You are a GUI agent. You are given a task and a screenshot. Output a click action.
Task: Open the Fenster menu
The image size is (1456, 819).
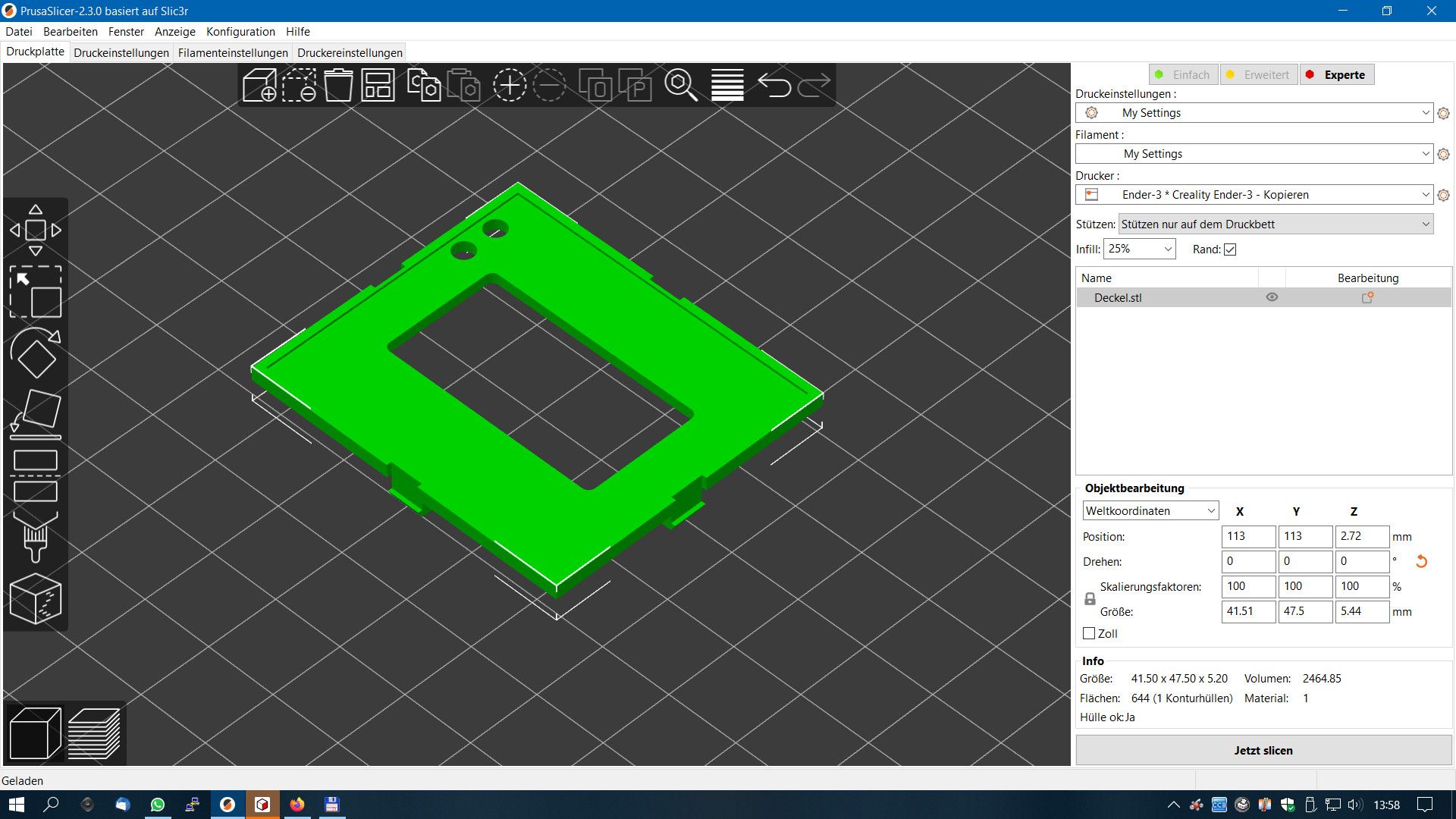[126, 32]
